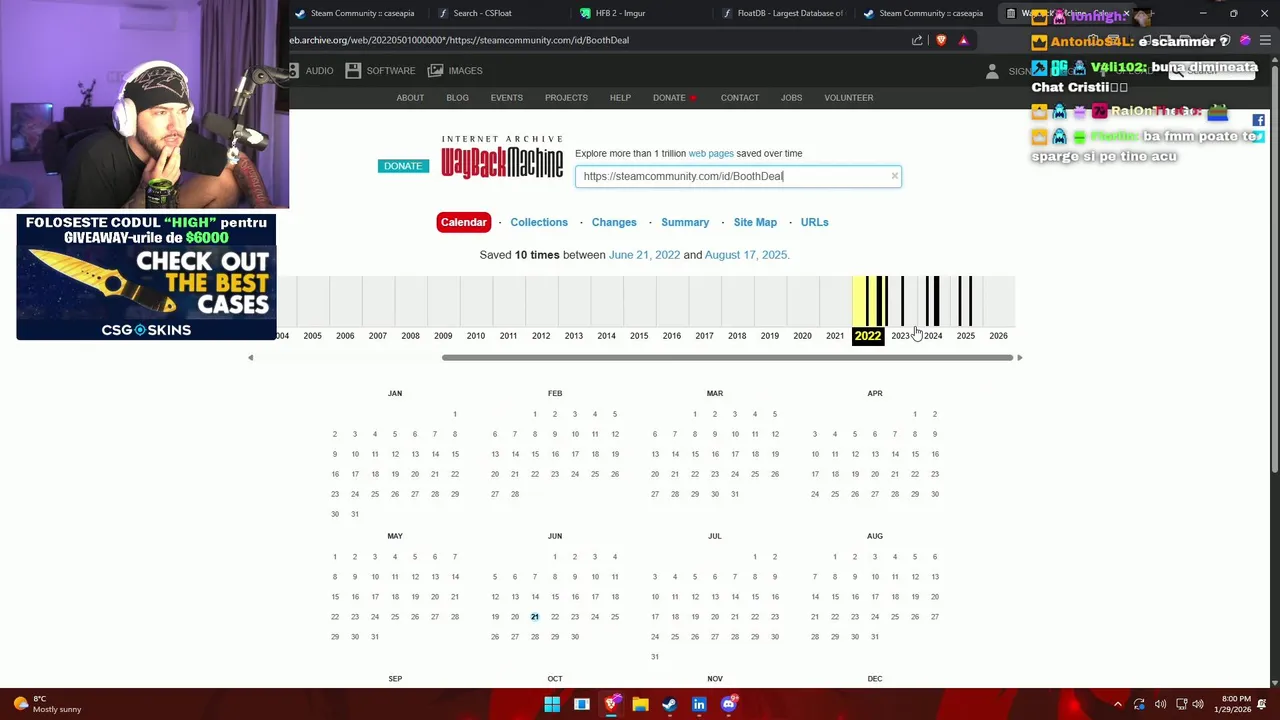
Task: Open the Site Map view
Action: click(755, 222)
